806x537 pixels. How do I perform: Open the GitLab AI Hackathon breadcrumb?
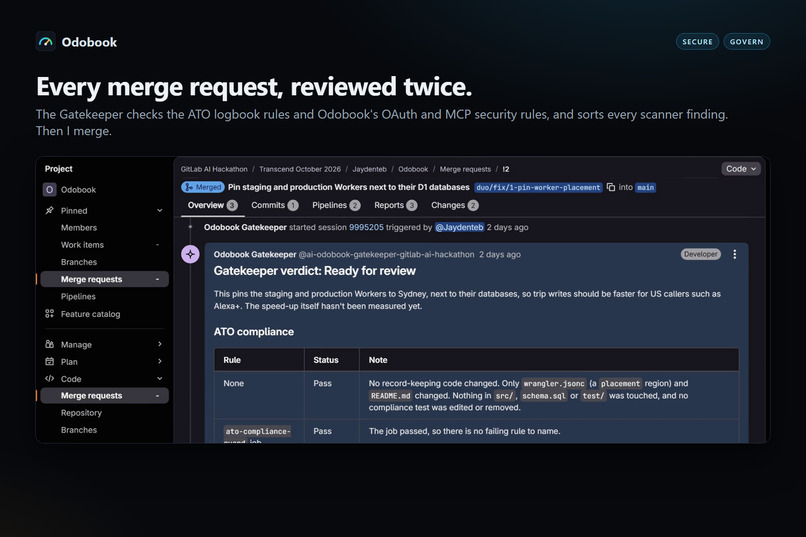(x=214, y=169)
